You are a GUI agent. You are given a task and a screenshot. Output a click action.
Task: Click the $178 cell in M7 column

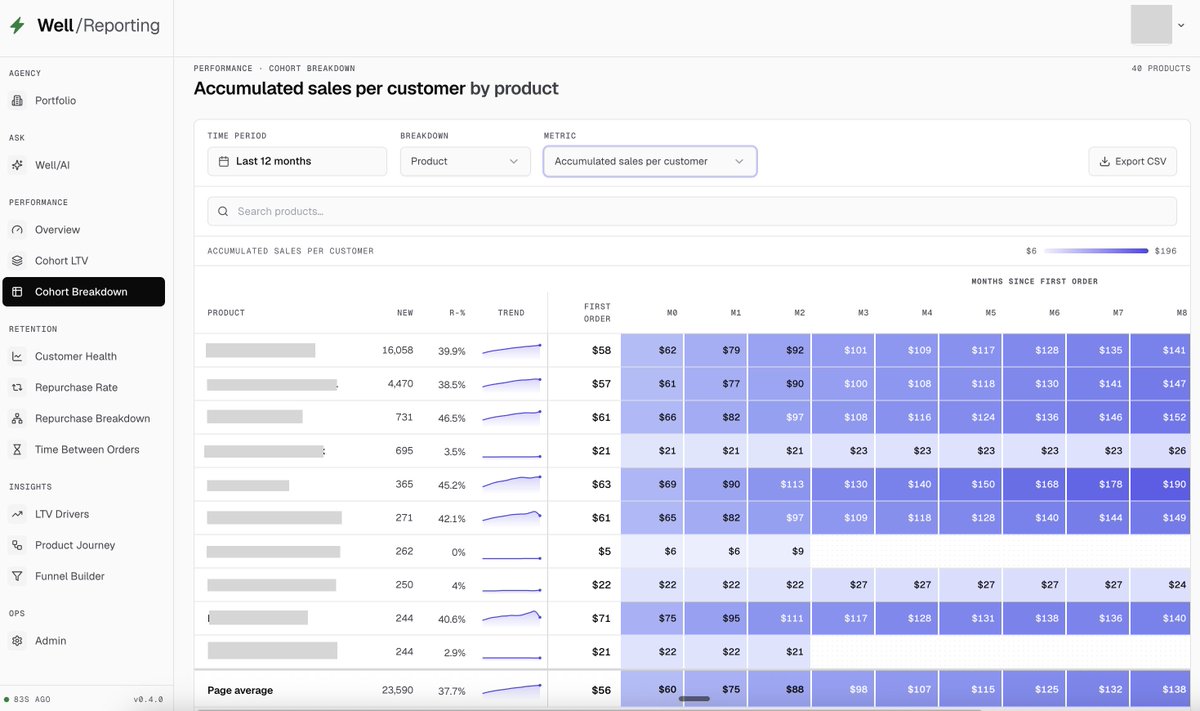[x=1098, y=485]
